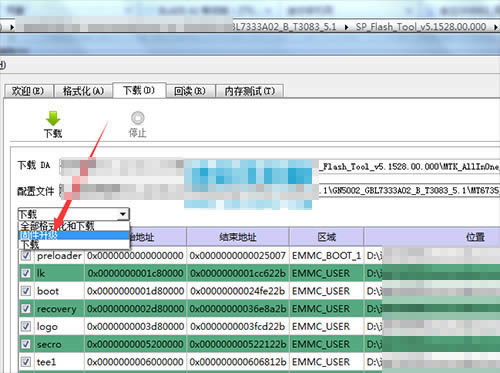Click the green download arrow icon
The image size is (500, 373).
coord(53,118)
